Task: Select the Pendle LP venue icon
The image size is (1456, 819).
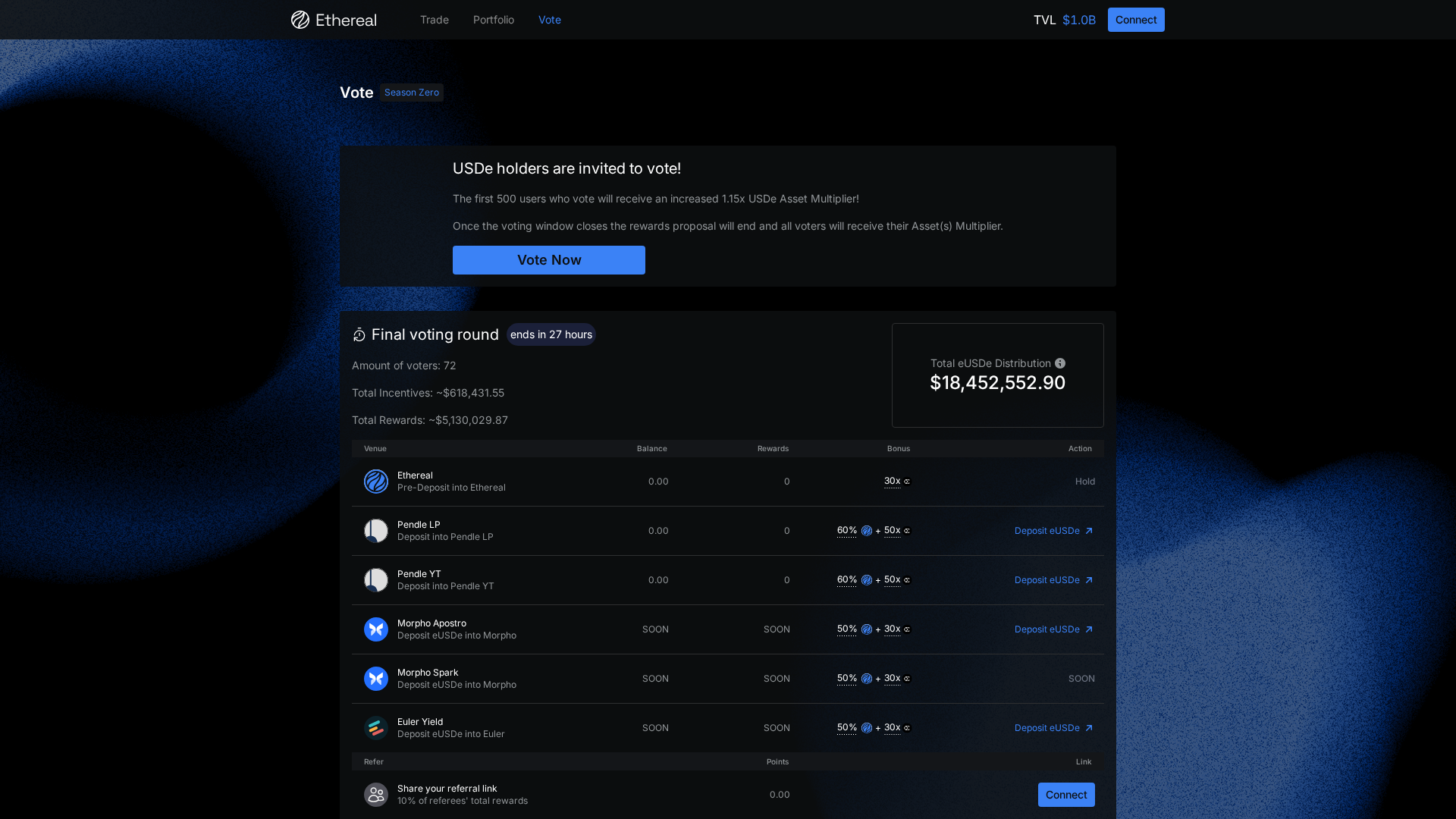Action: [x=376, y=531]
